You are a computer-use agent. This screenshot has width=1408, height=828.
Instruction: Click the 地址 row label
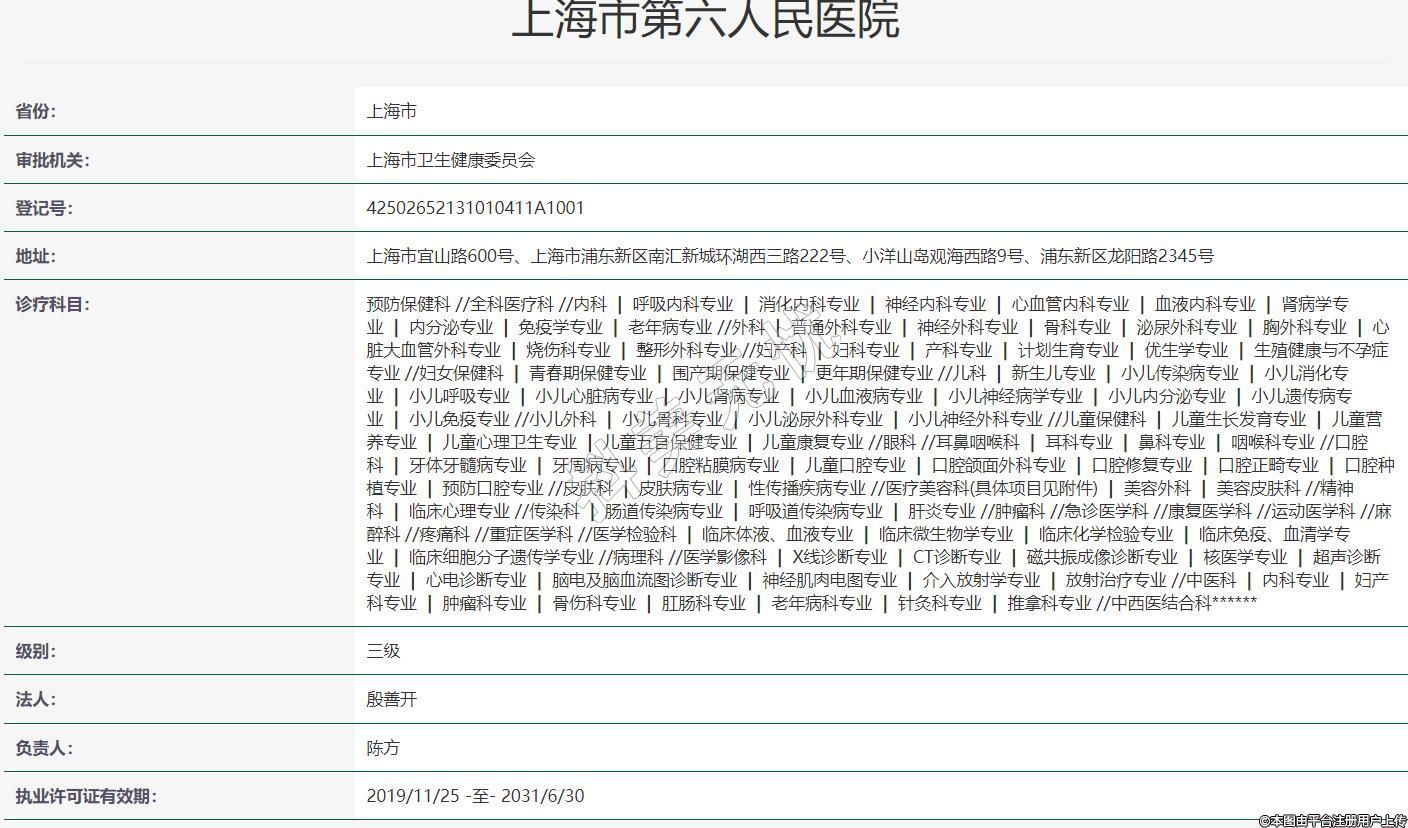coord(36,256)
